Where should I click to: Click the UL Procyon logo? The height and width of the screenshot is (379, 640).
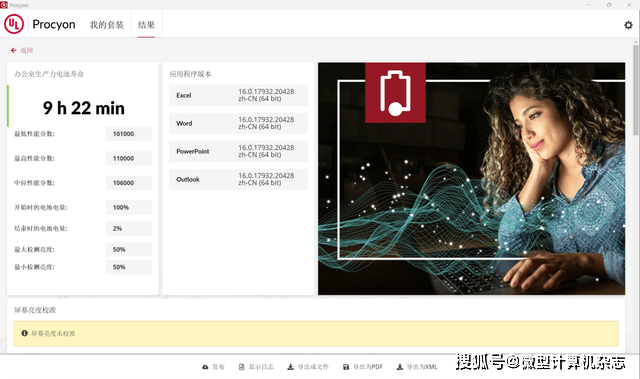[40, 24]
